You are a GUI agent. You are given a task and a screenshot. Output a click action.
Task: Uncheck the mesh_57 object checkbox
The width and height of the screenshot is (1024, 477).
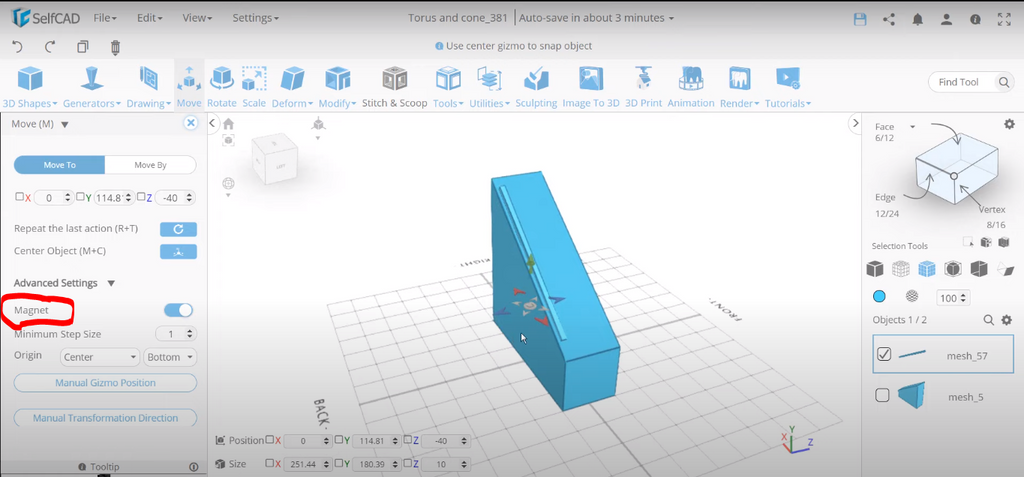pos(884,354)
